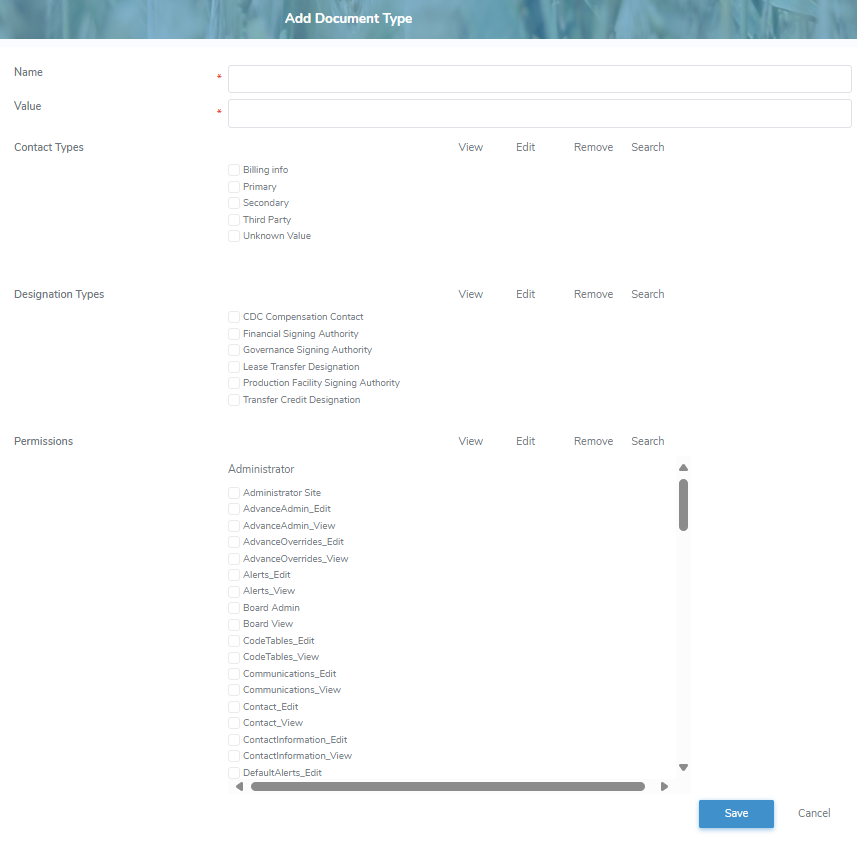Click into the Value input field
This screenshot has width=857, height=844.
click(539, 113)
